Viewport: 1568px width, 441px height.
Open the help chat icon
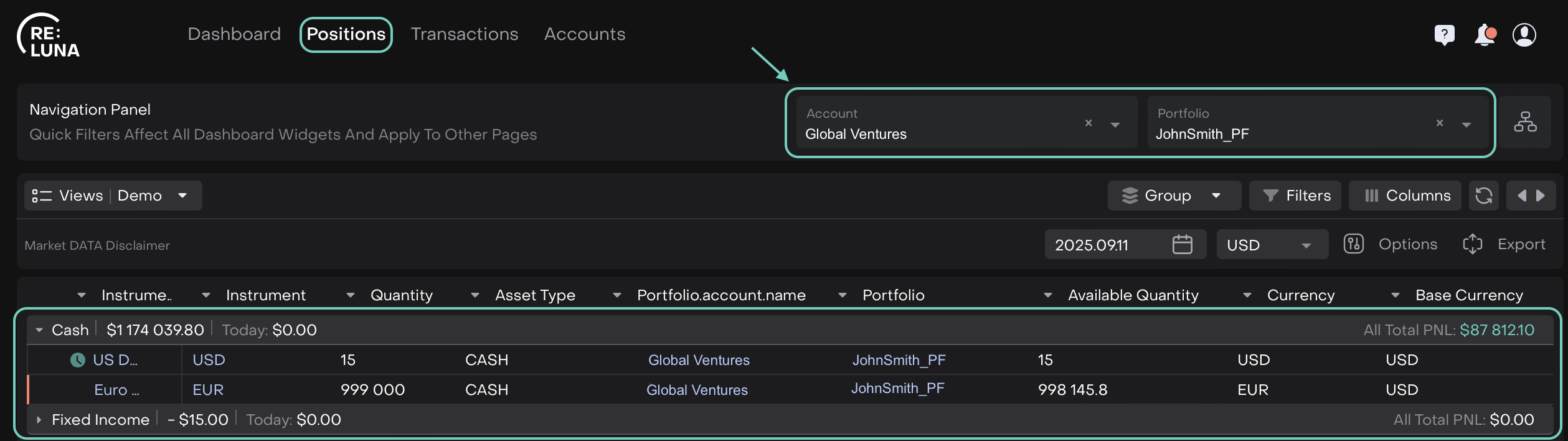coord(1444,35)
